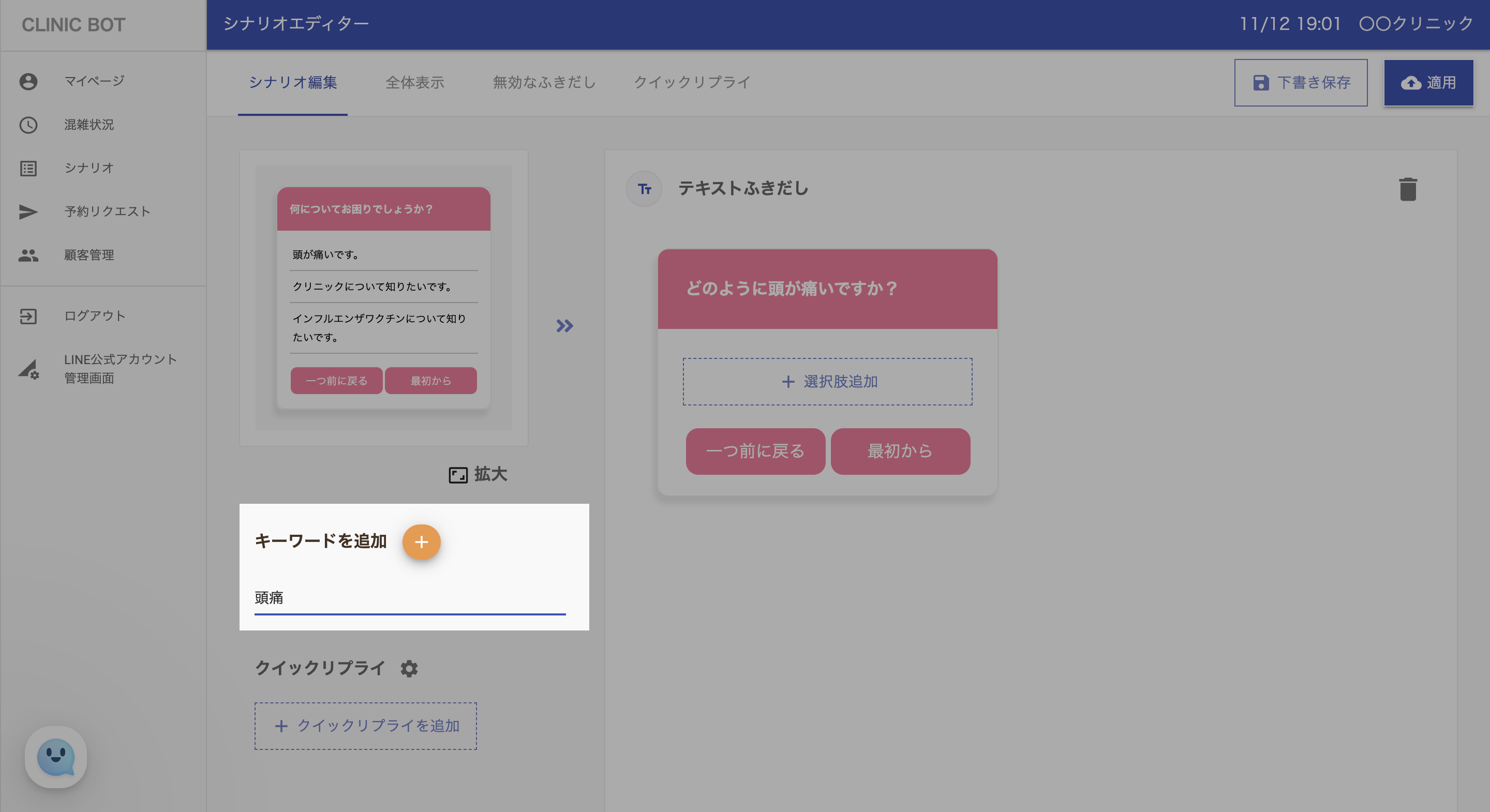Open quick reply settings gear
The image size is (1490, 812).
pos(409,669)
